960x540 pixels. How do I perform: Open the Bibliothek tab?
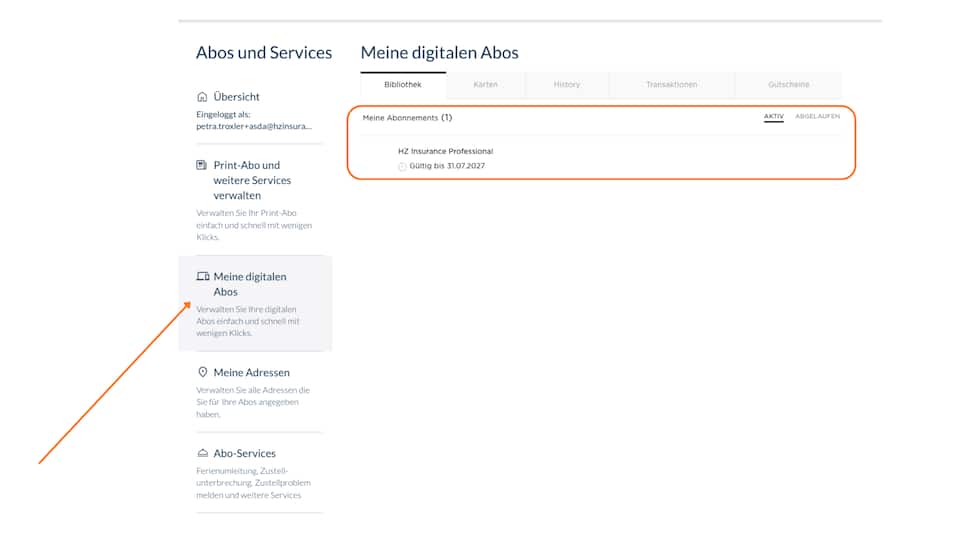pos(403,84)
